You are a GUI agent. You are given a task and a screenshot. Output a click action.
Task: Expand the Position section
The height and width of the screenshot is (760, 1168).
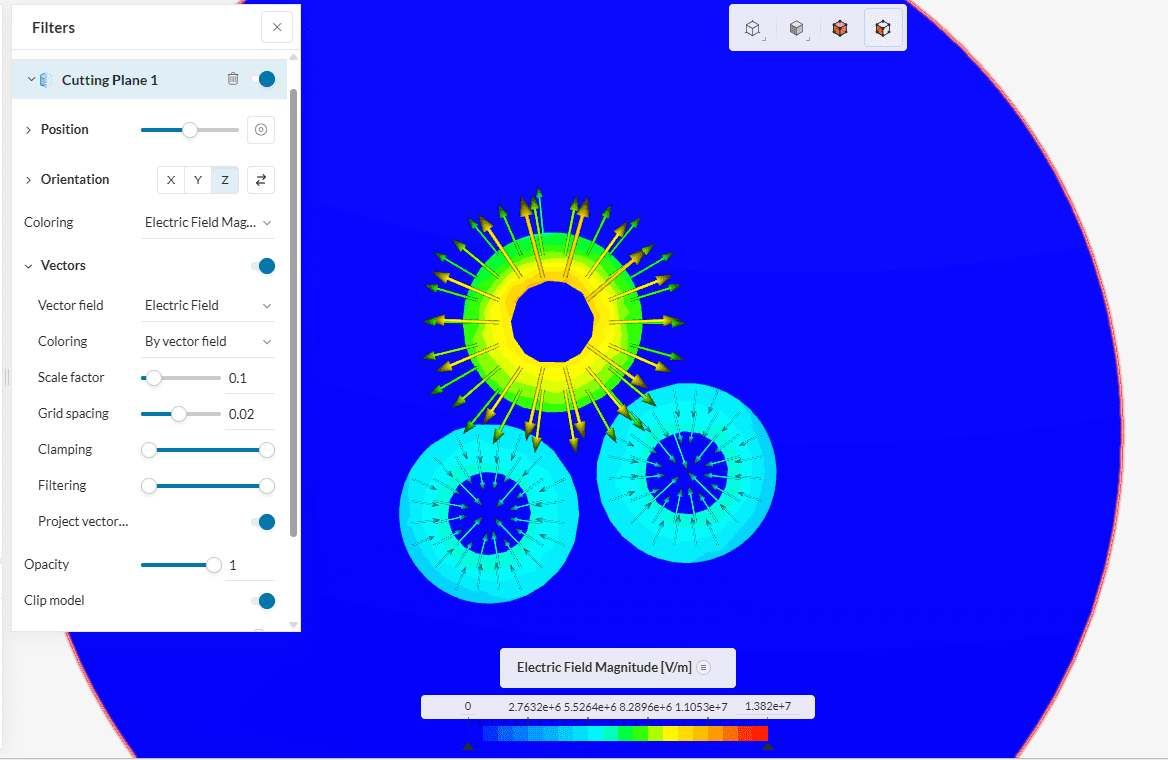tap(28, 130)
